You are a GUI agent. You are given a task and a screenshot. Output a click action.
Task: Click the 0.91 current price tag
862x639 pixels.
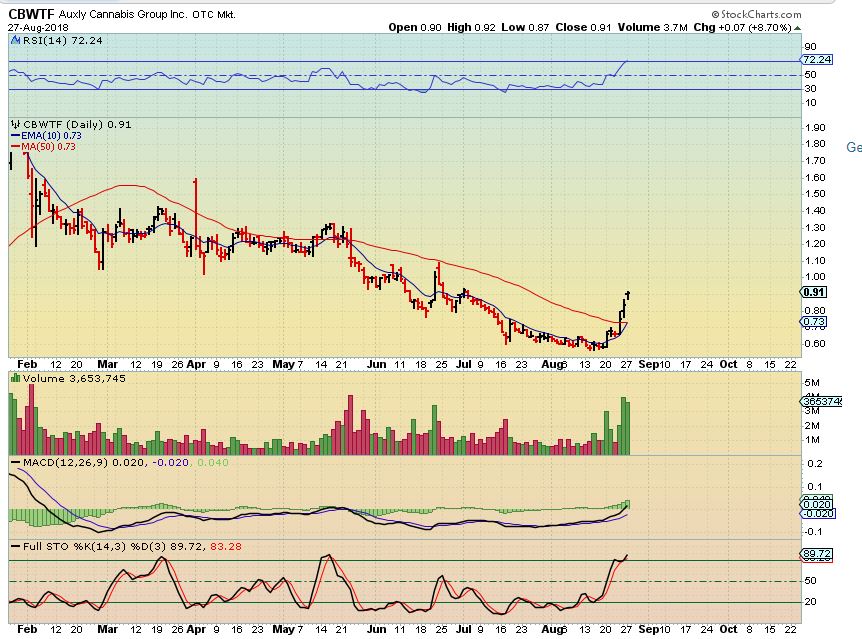(813, 292)
